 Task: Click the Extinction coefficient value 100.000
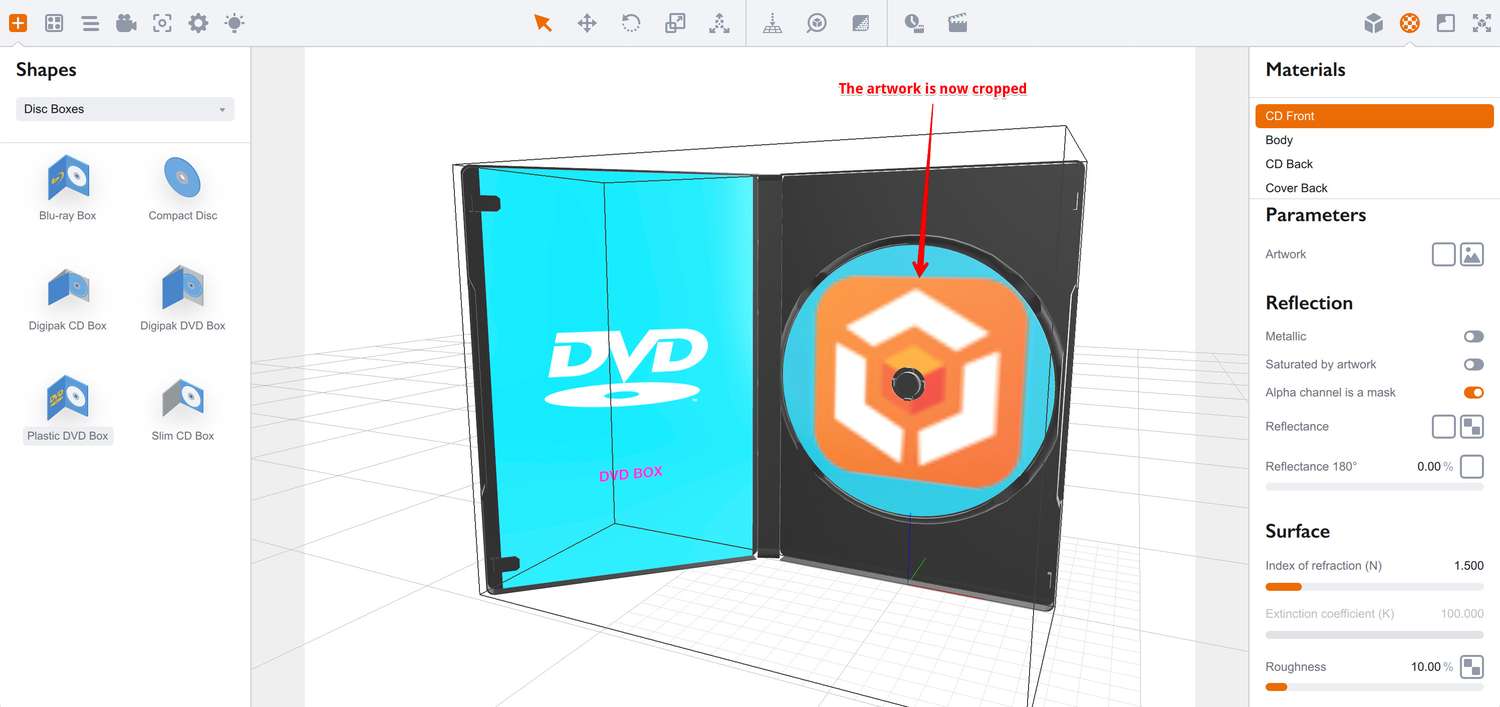pyautogui.click(x=1462, y=614)
